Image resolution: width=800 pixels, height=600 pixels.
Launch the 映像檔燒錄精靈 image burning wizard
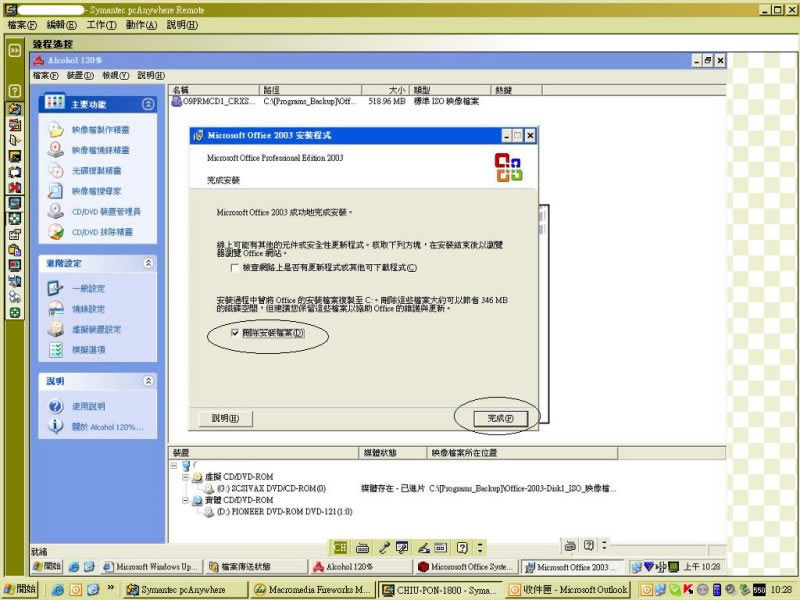coord(100,150)
